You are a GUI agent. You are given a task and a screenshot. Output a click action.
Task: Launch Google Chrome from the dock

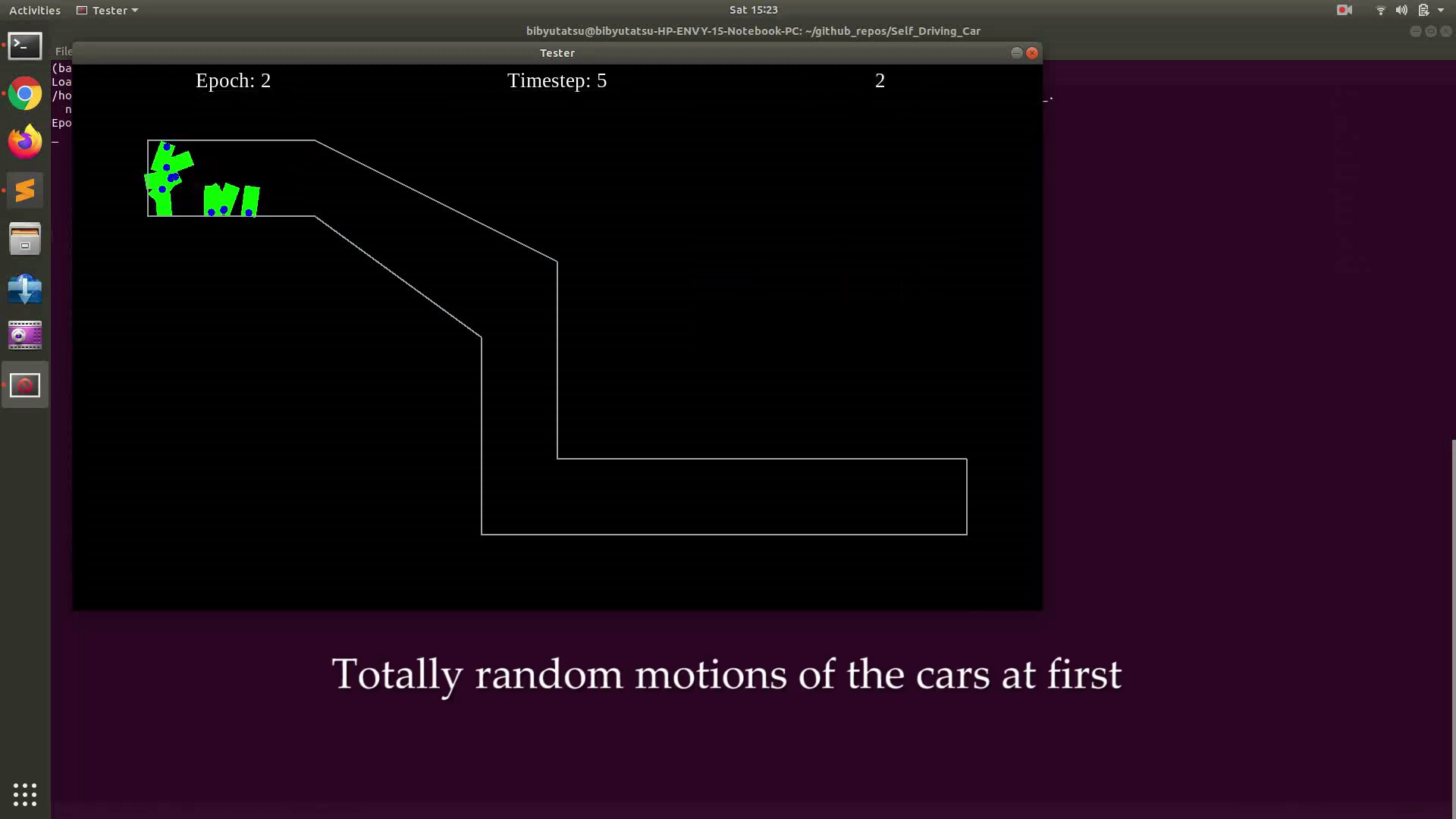point(25,94)
